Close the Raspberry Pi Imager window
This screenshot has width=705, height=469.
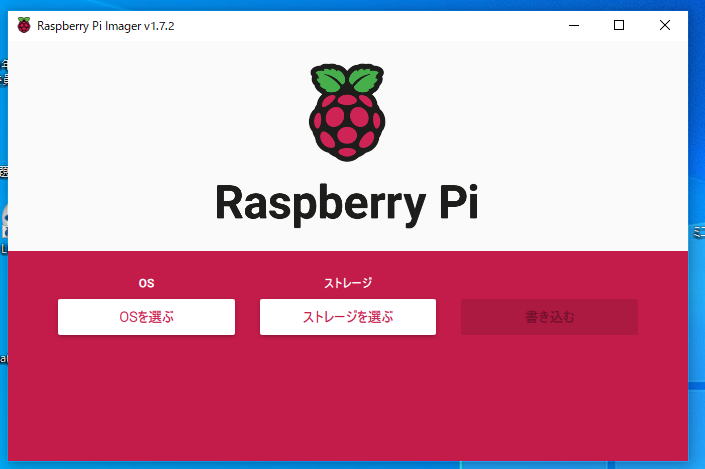(665, 26)
